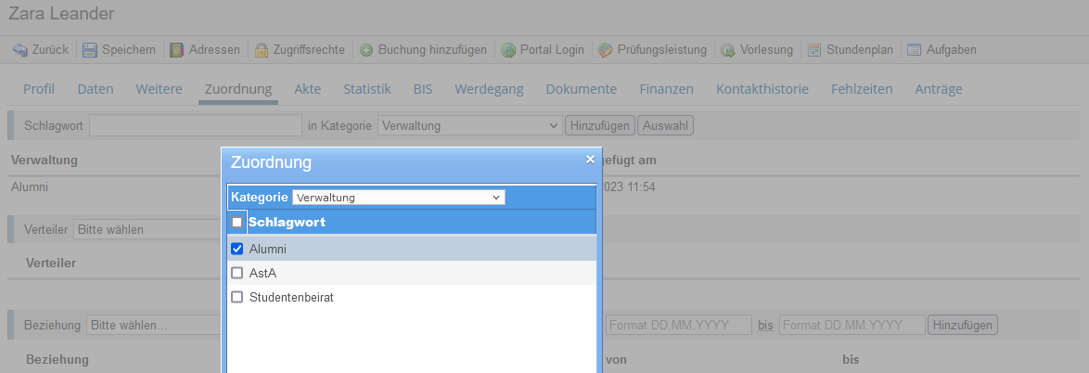Select the Zuordnung tab

coord(238,89)
